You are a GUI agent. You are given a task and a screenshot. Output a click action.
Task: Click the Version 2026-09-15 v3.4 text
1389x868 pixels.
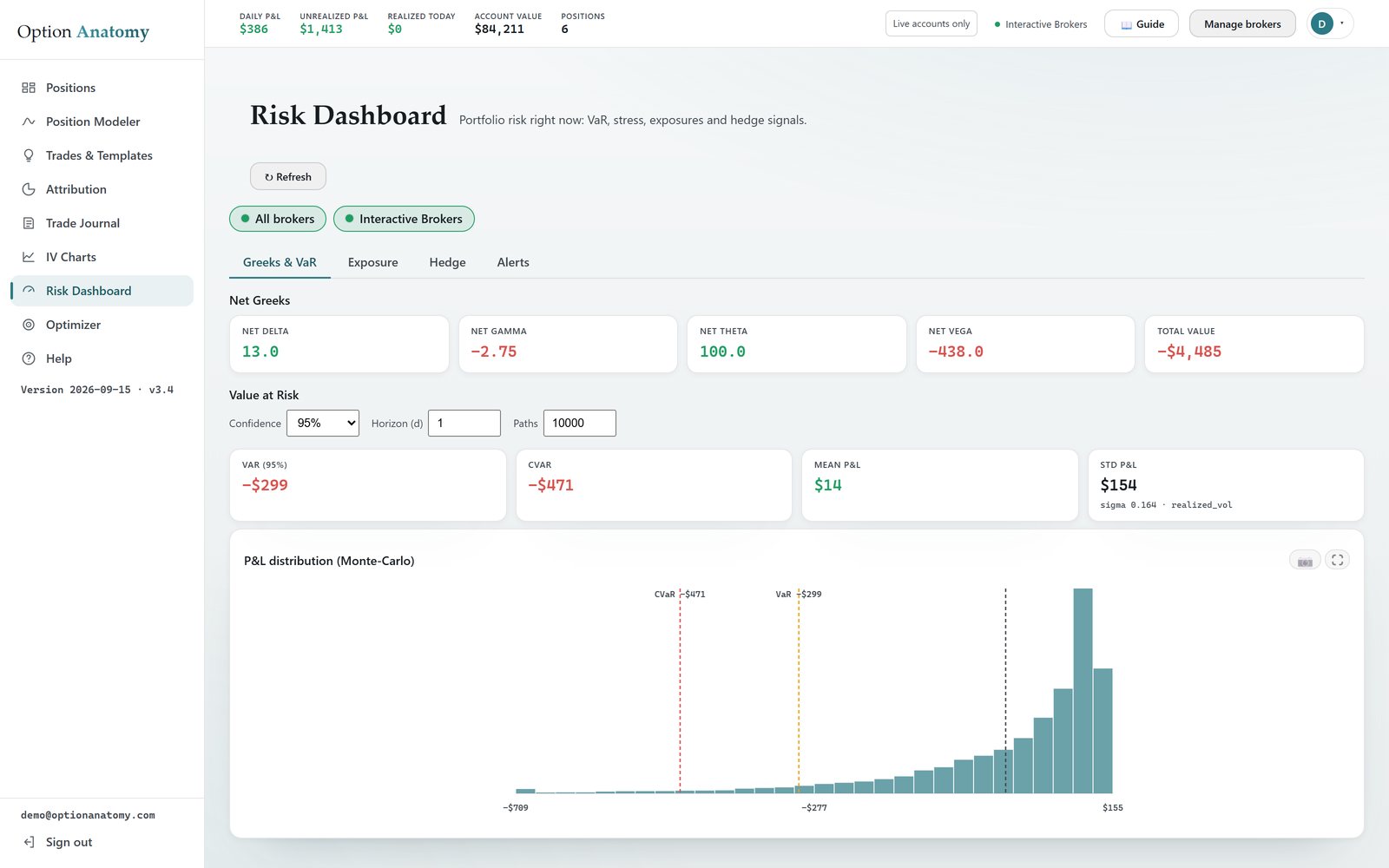(x=97, y=390)
